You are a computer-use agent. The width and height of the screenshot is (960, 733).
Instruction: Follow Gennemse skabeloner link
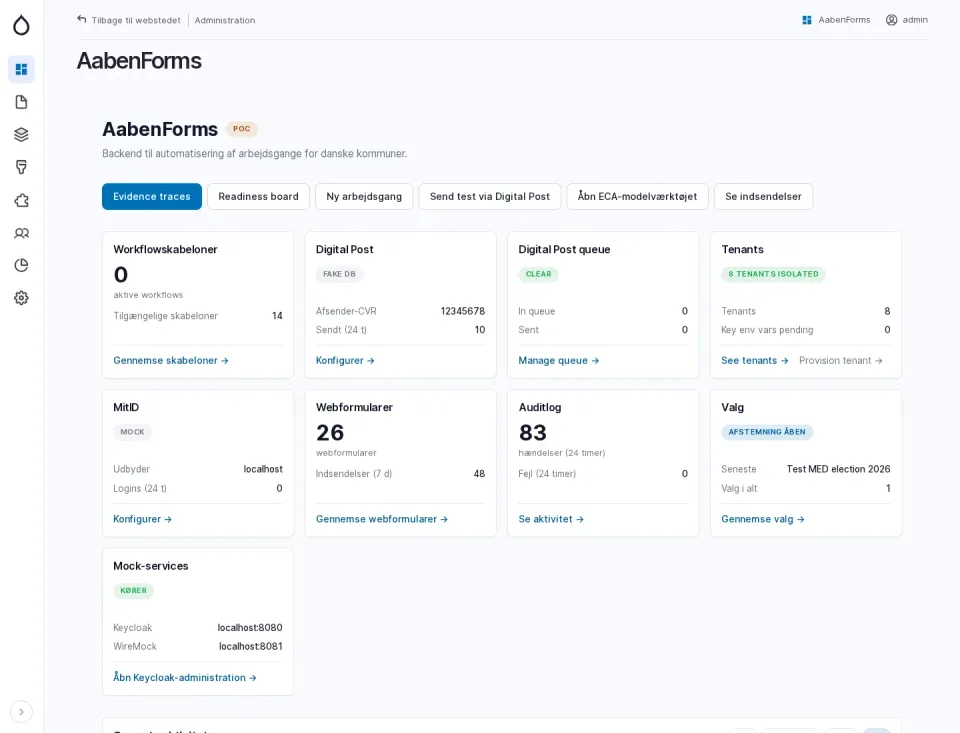(171, 361)
